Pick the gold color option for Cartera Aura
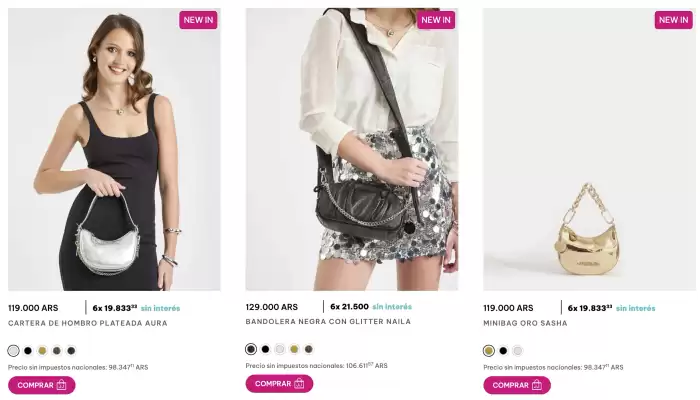700x400 pixels. click(42, 351)
